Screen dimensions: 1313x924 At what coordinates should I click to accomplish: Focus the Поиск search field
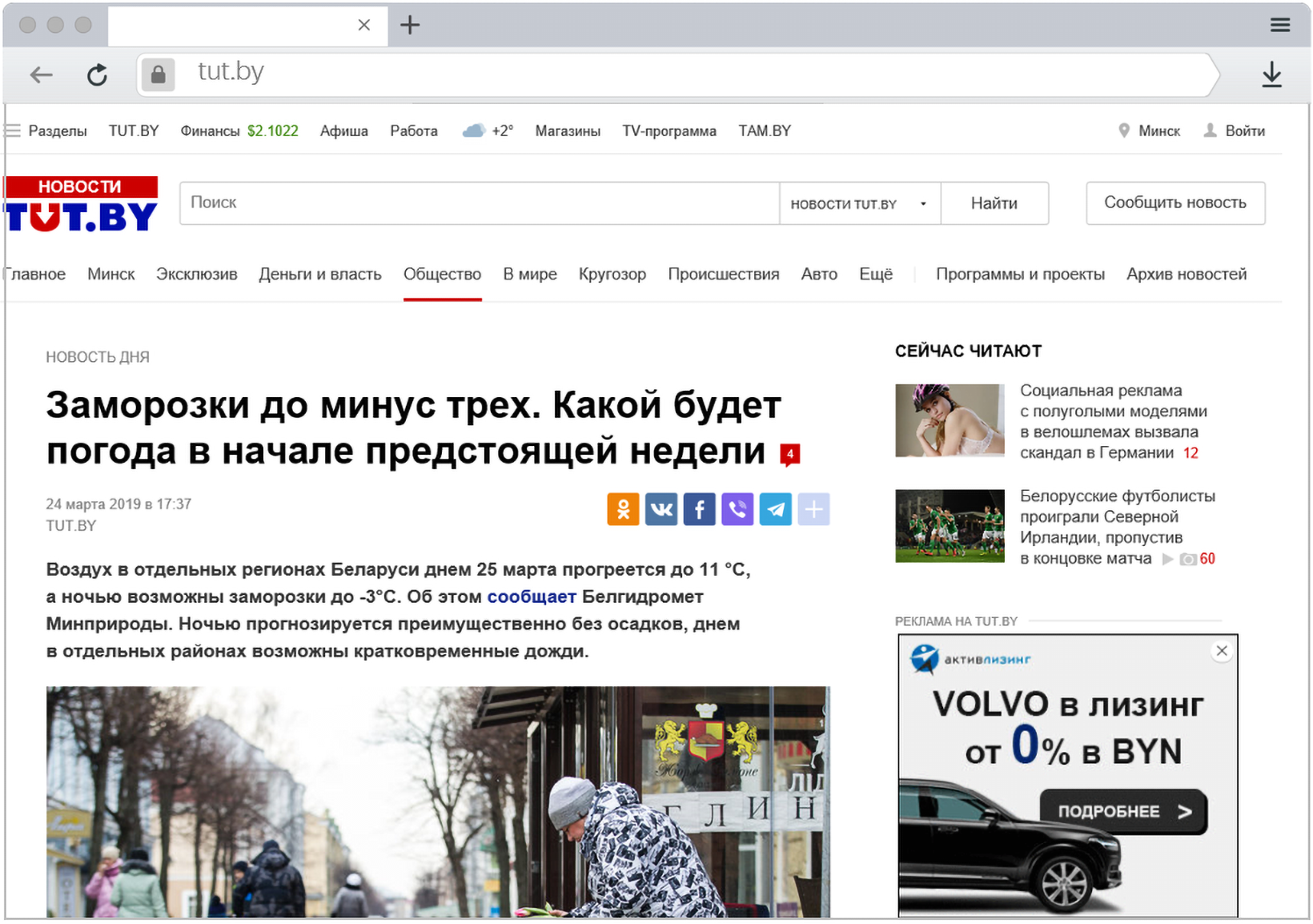[480, 203]
